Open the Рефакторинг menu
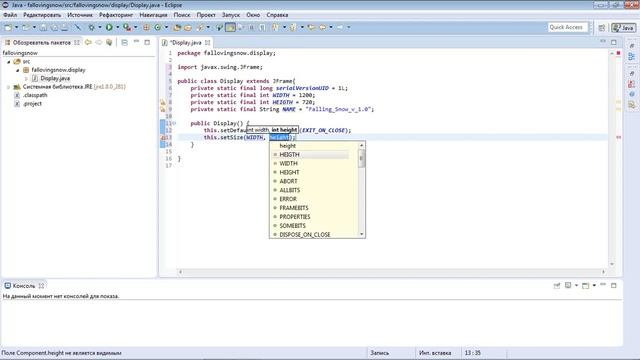This screenshot has height=360, width=640. (116, 15)
